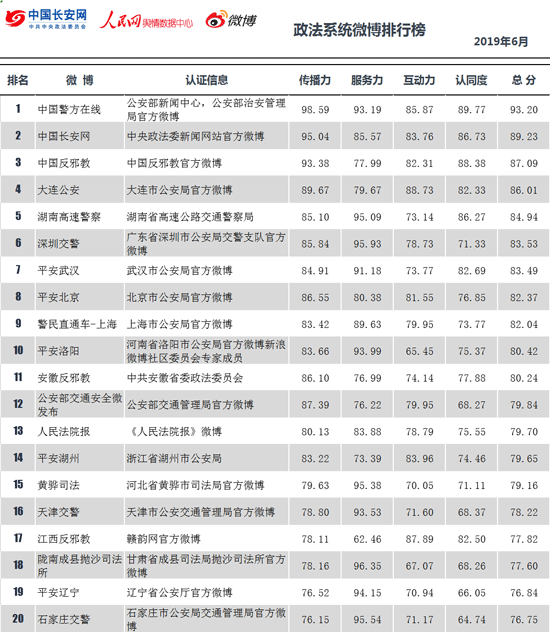Click the 人民网舆情数据中心 logo

pyautogui.click(x=146, y=20)
